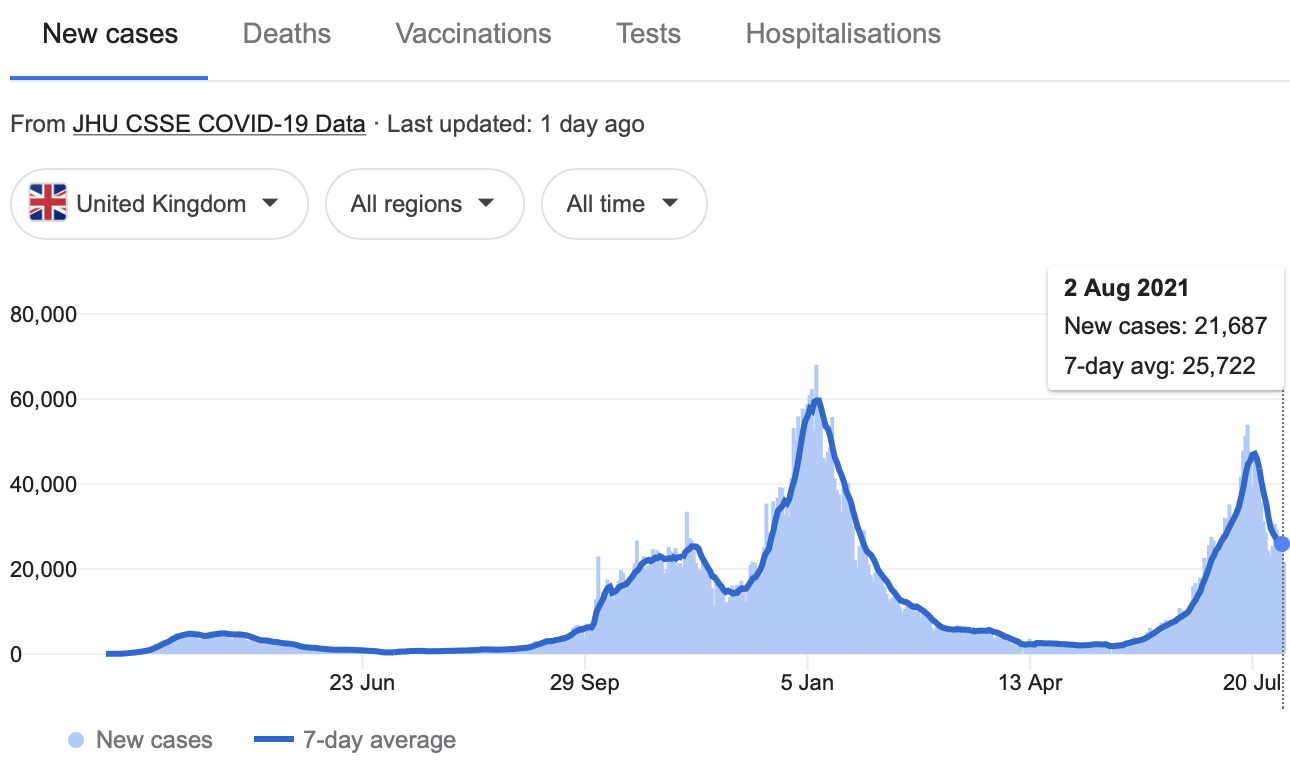
Task: Go to the Tests tab
Action: (648, 34)
